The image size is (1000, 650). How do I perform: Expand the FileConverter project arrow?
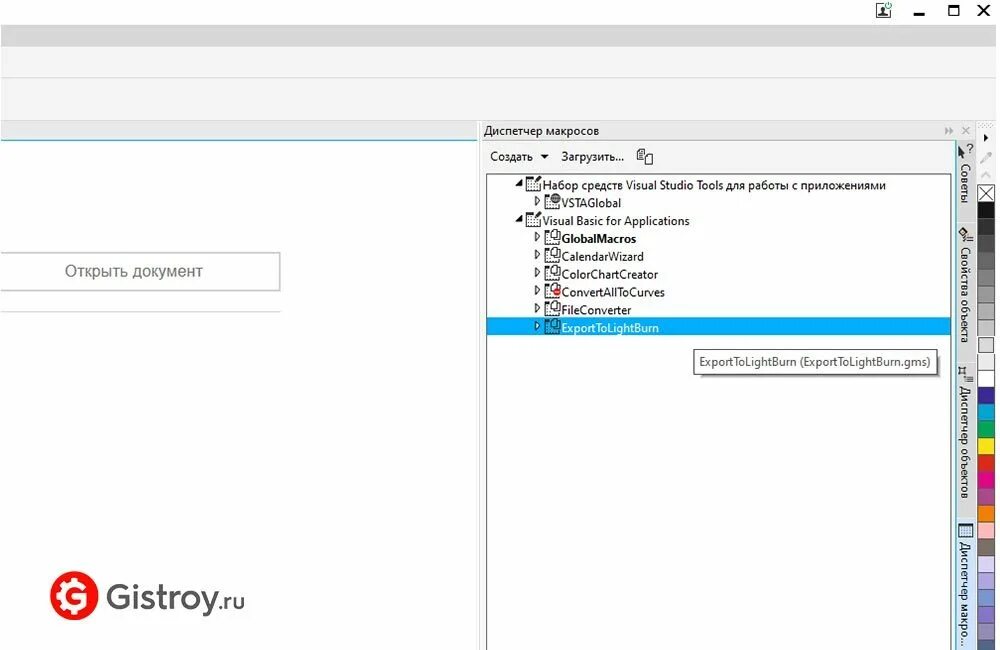pos(537,309)
